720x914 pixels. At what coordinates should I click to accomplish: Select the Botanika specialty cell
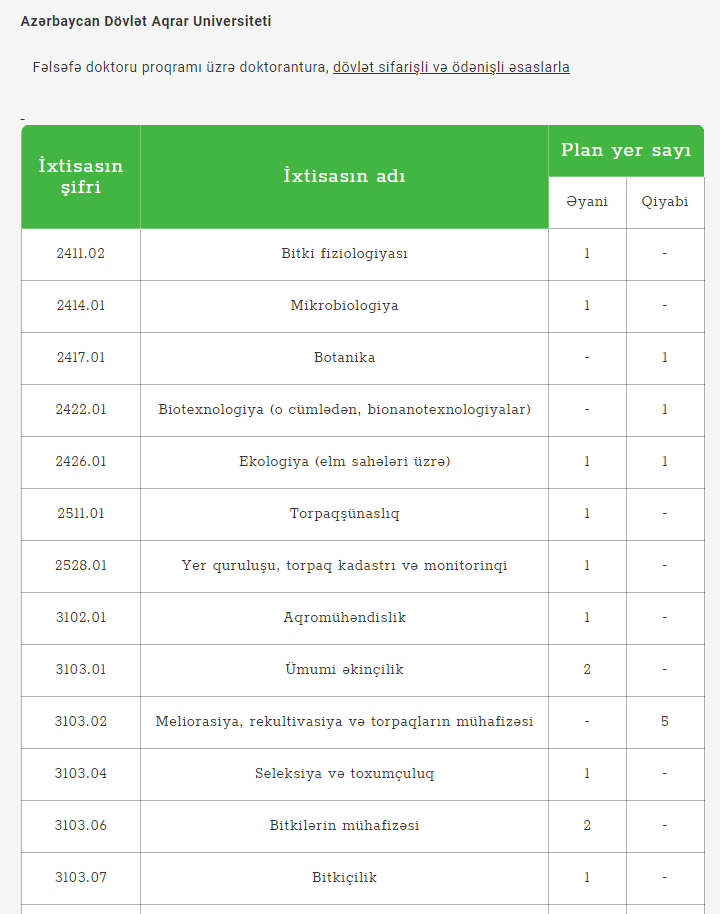(344, 358)
